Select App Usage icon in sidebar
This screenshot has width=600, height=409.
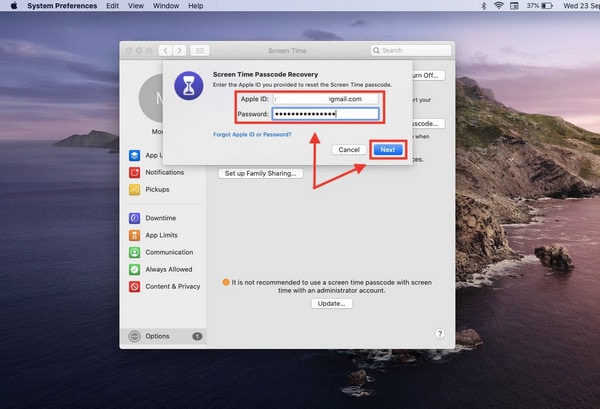134,155
